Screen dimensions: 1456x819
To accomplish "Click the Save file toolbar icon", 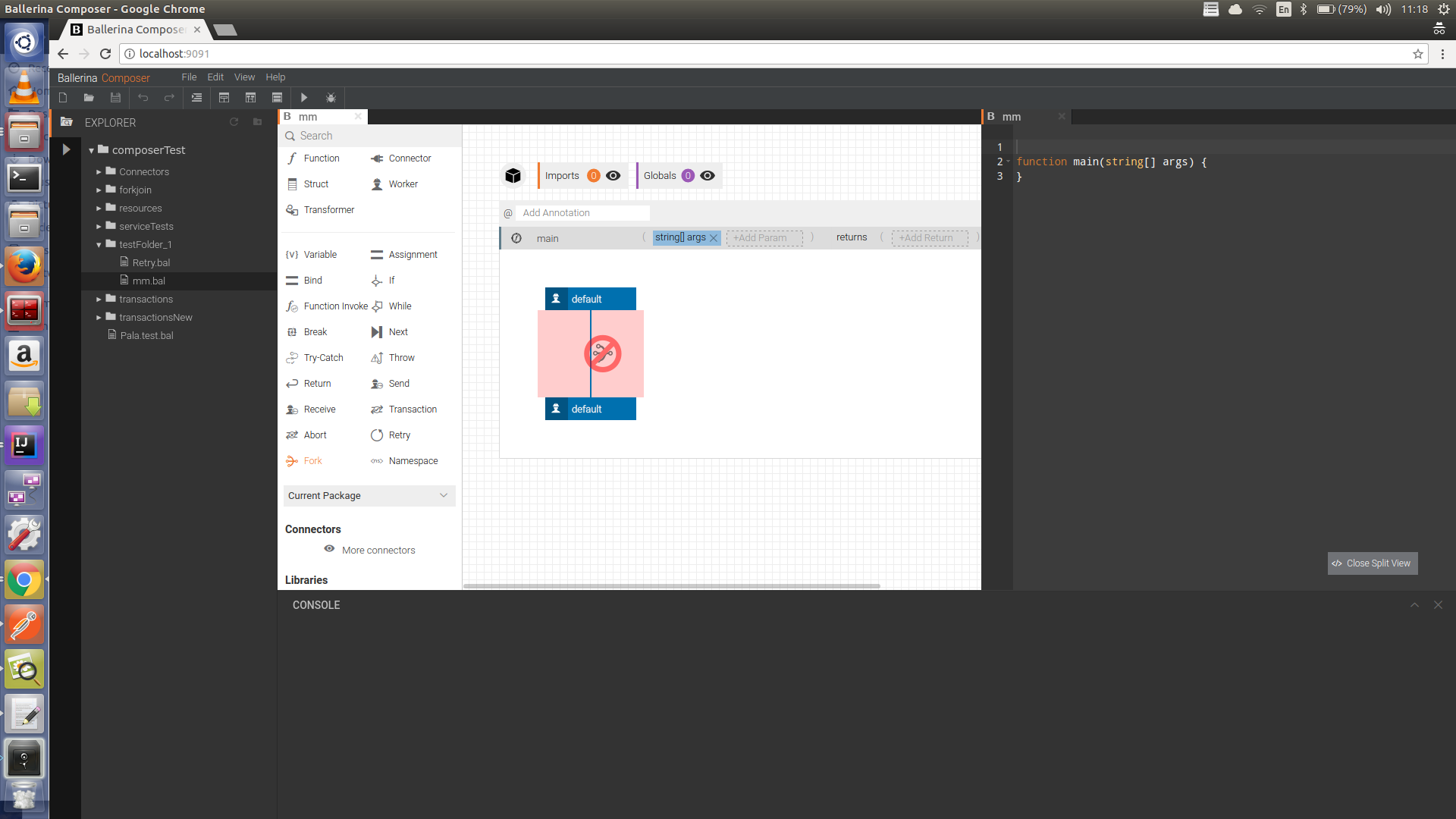I will [115, 98].
